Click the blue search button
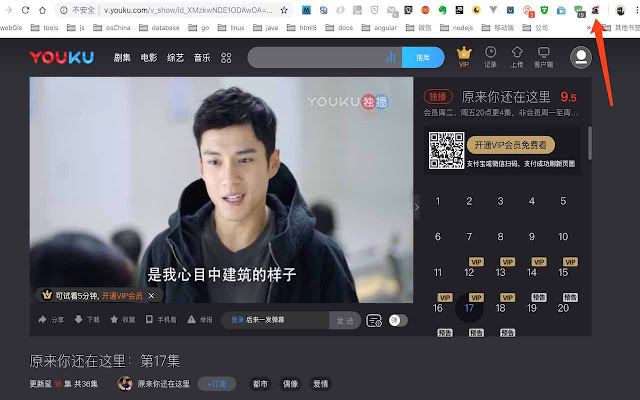The height and width of the screenshot is (400, 640). pyautogui.click(x=423, y=57)
